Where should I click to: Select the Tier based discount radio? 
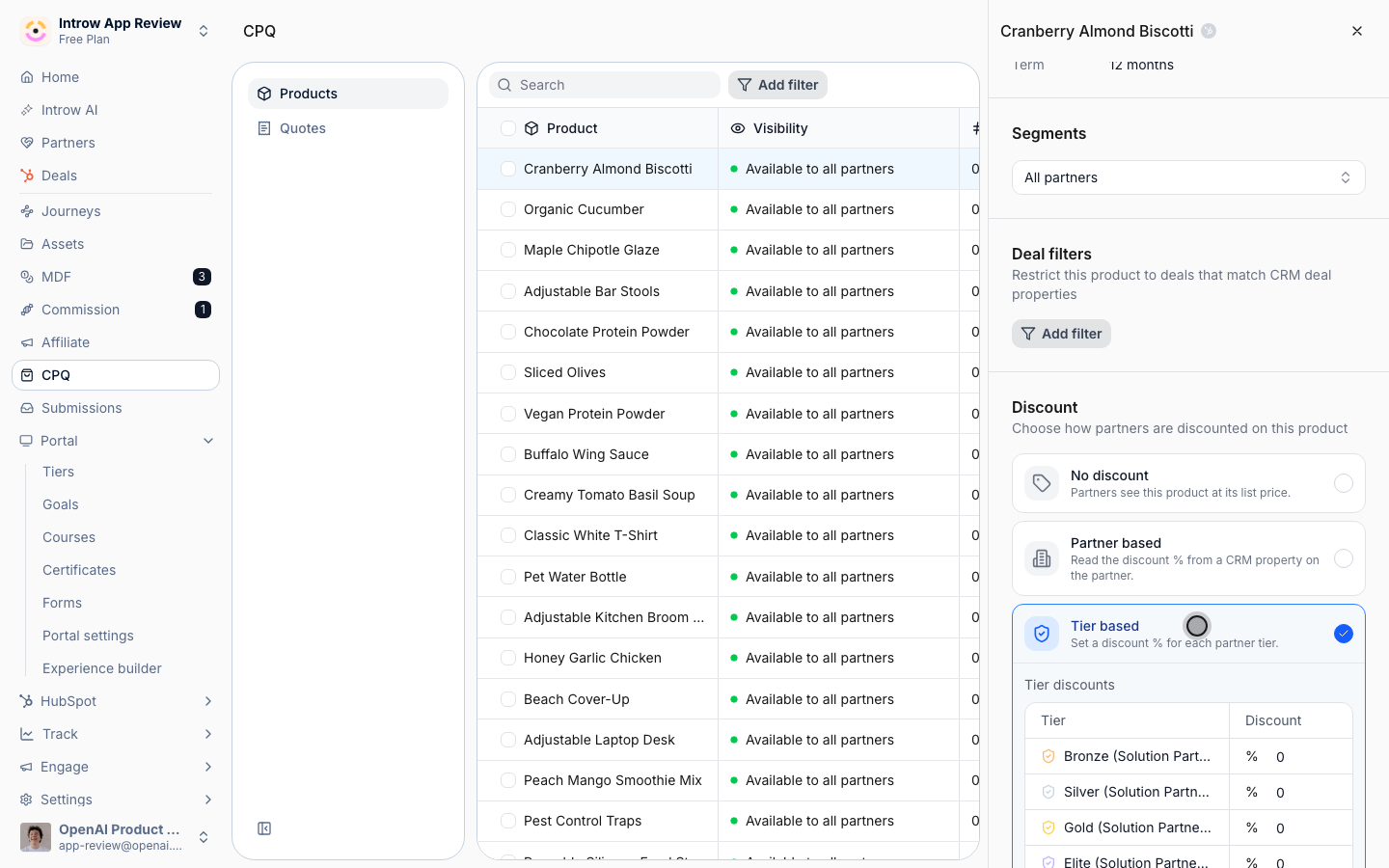click(x=1344, y=634)
